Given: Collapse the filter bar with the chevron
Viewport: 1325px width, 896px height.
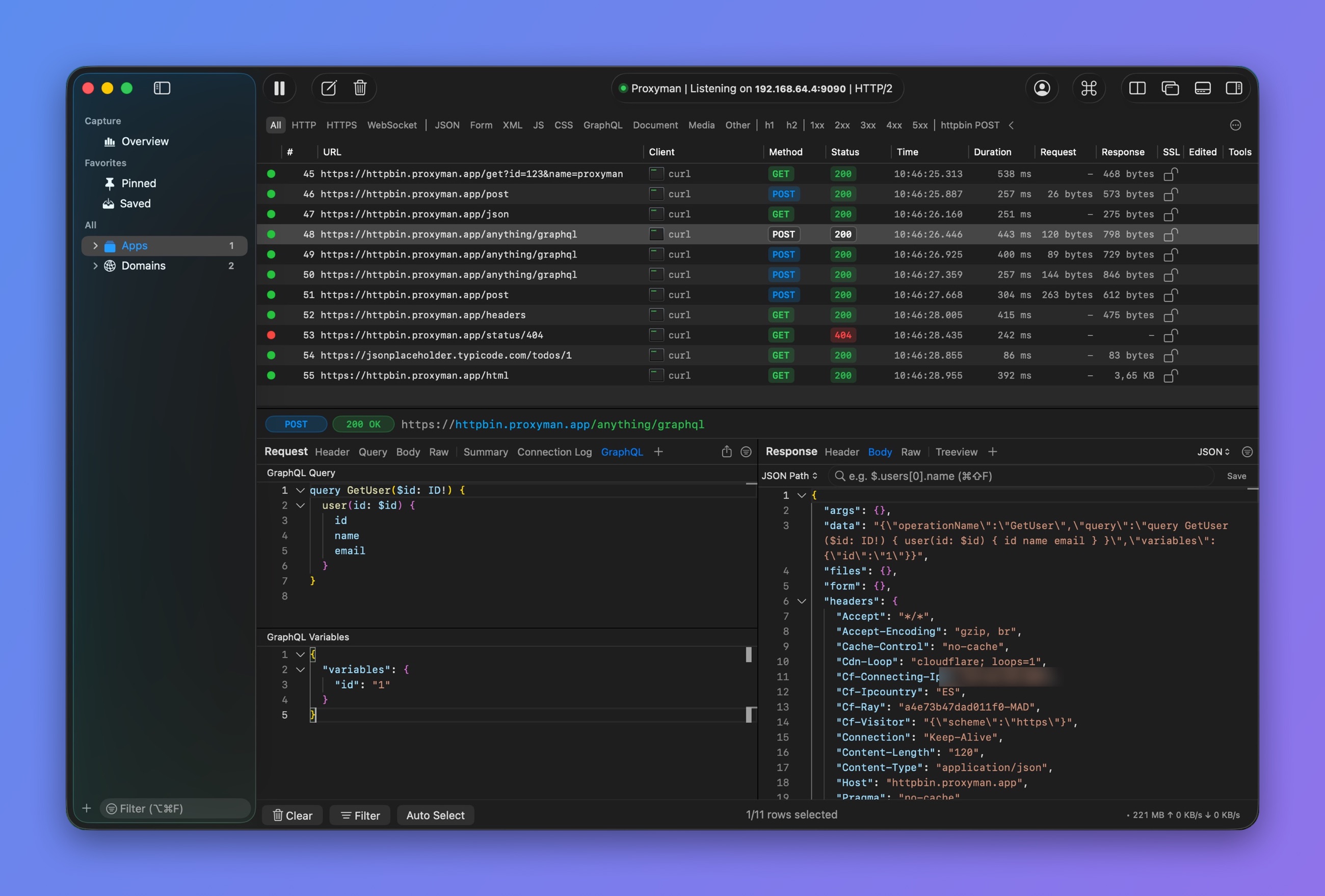Looking at the screenshot, I should (x=1011, y=125).
